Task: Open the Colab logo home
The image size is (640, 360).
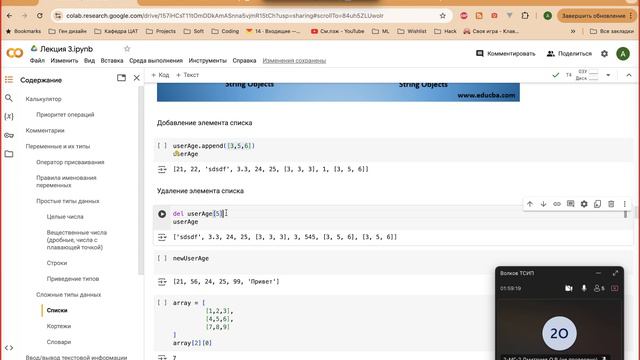Action: click(x=15, y=53)
